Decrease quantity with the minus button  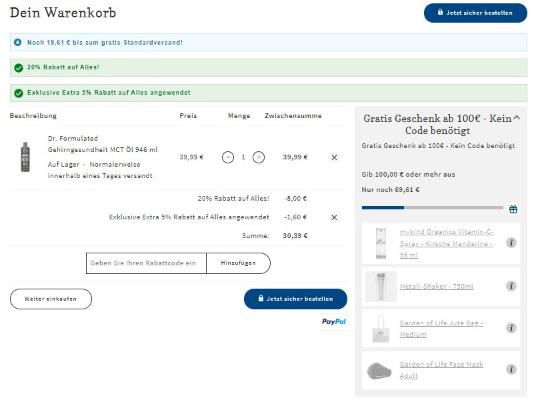pyautogui.click(x=228, y=157)
